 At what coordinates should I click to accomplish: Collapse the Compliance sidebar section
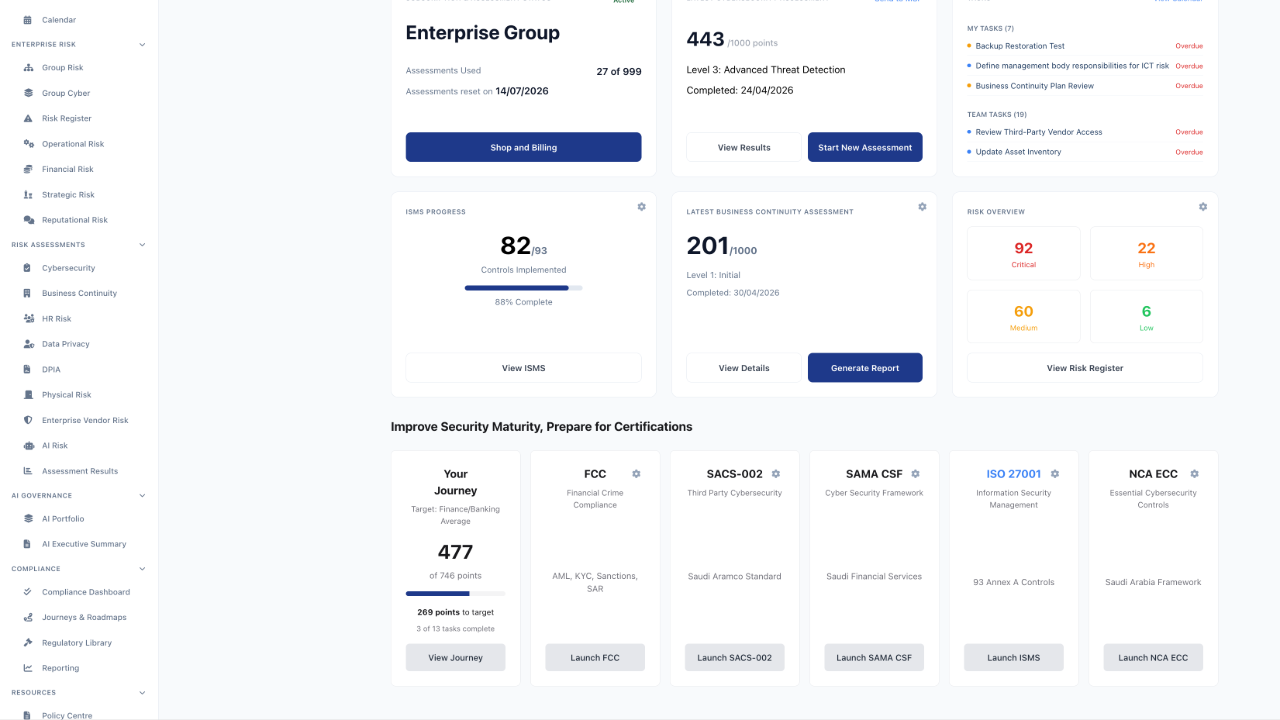point(142,568)
